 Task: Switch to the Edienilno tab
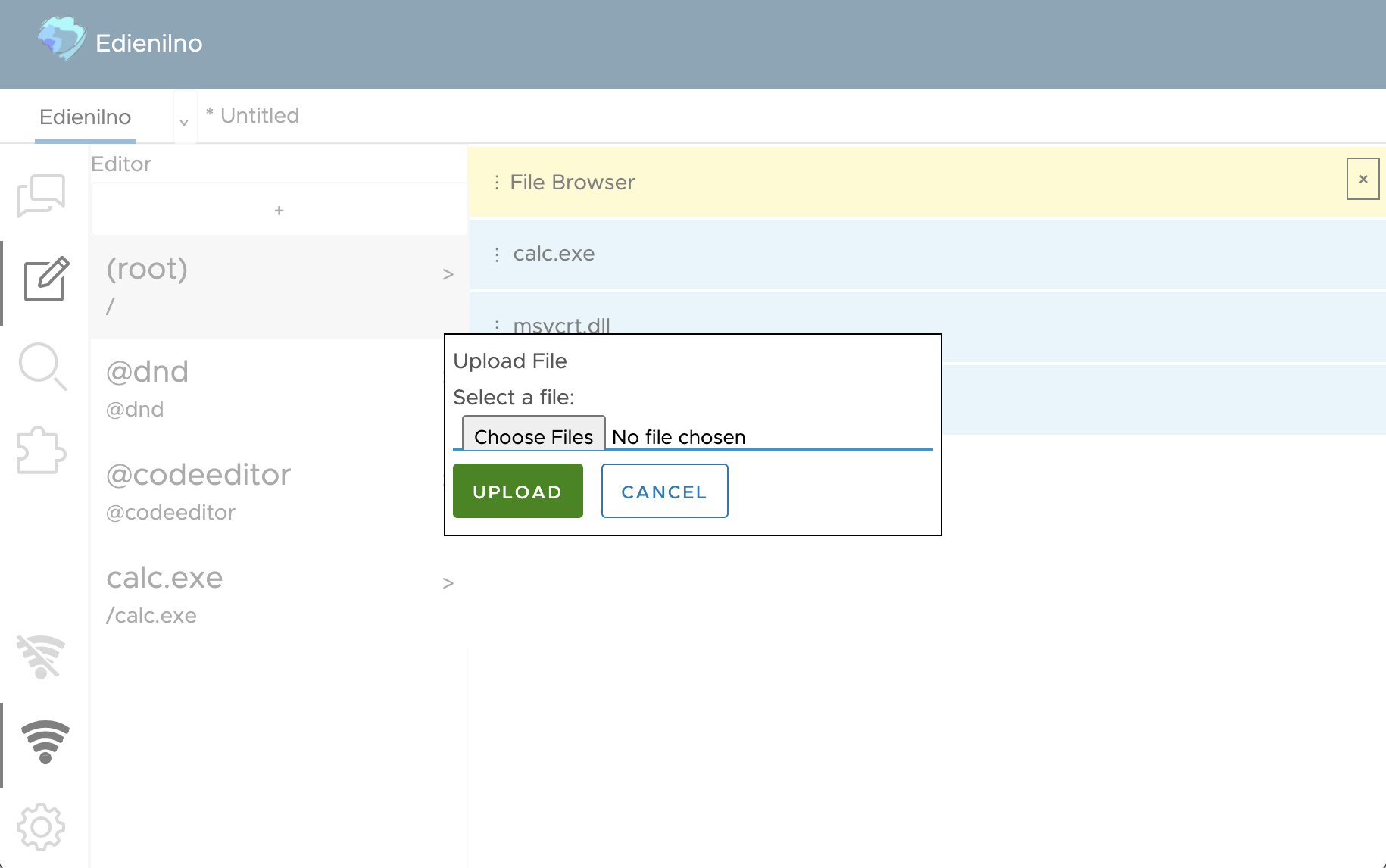click(x=86, y=117)
